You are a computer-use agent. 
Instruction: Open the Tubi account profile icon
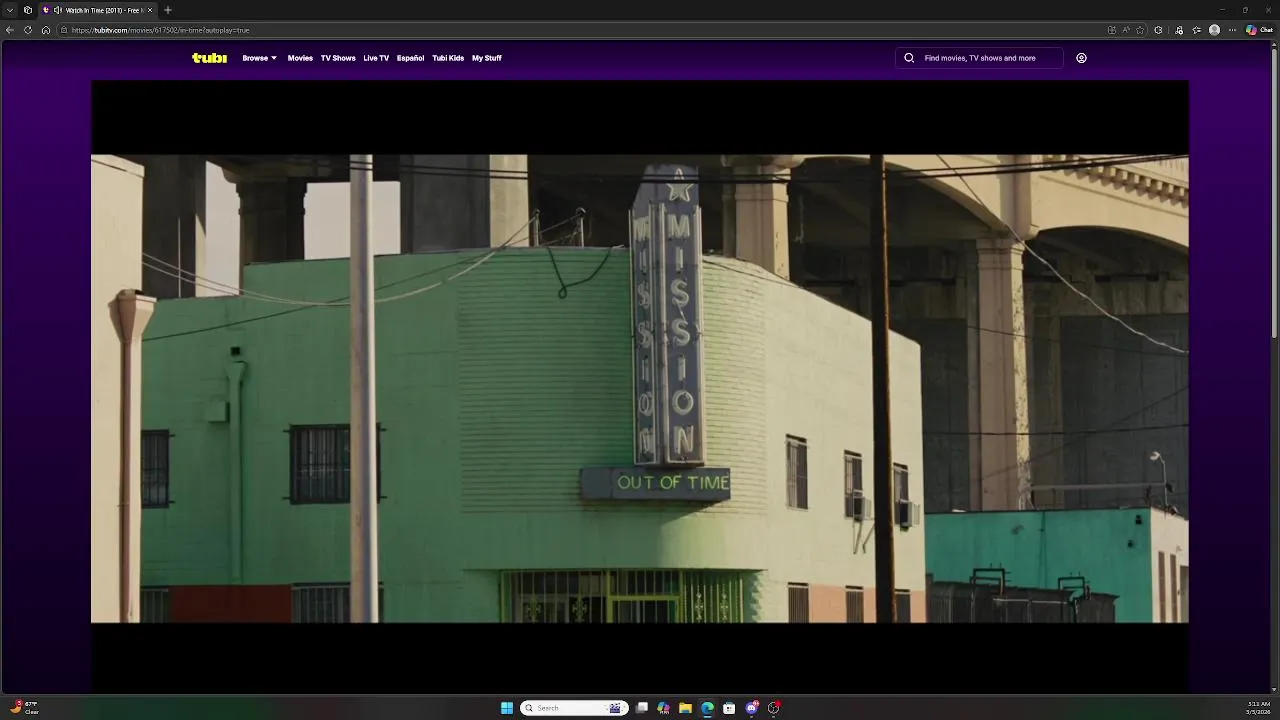[x=1081, y=58]
